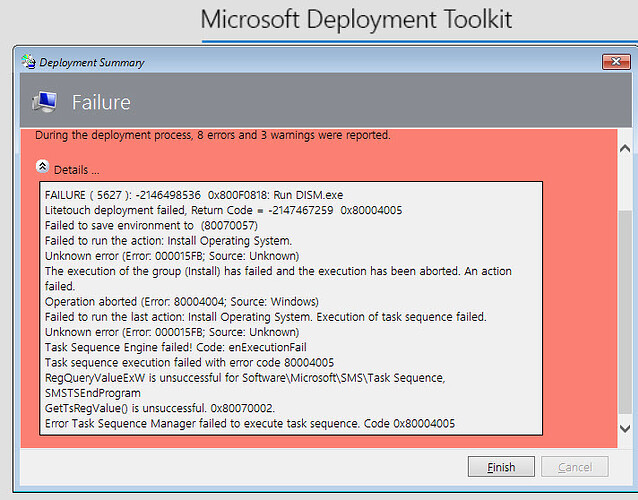Click the 'Details ...' label text
This screenshot has height=500, width=638.
[x=77, y=169]
